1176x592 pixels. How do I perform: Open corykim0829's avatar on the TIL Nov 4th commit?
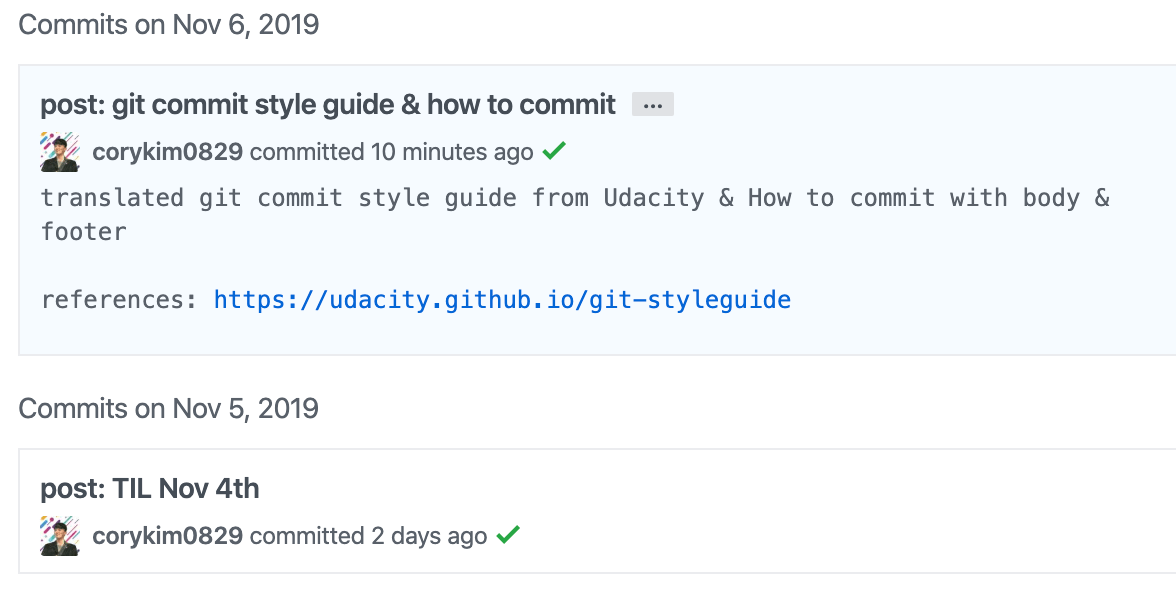[59, 535]
